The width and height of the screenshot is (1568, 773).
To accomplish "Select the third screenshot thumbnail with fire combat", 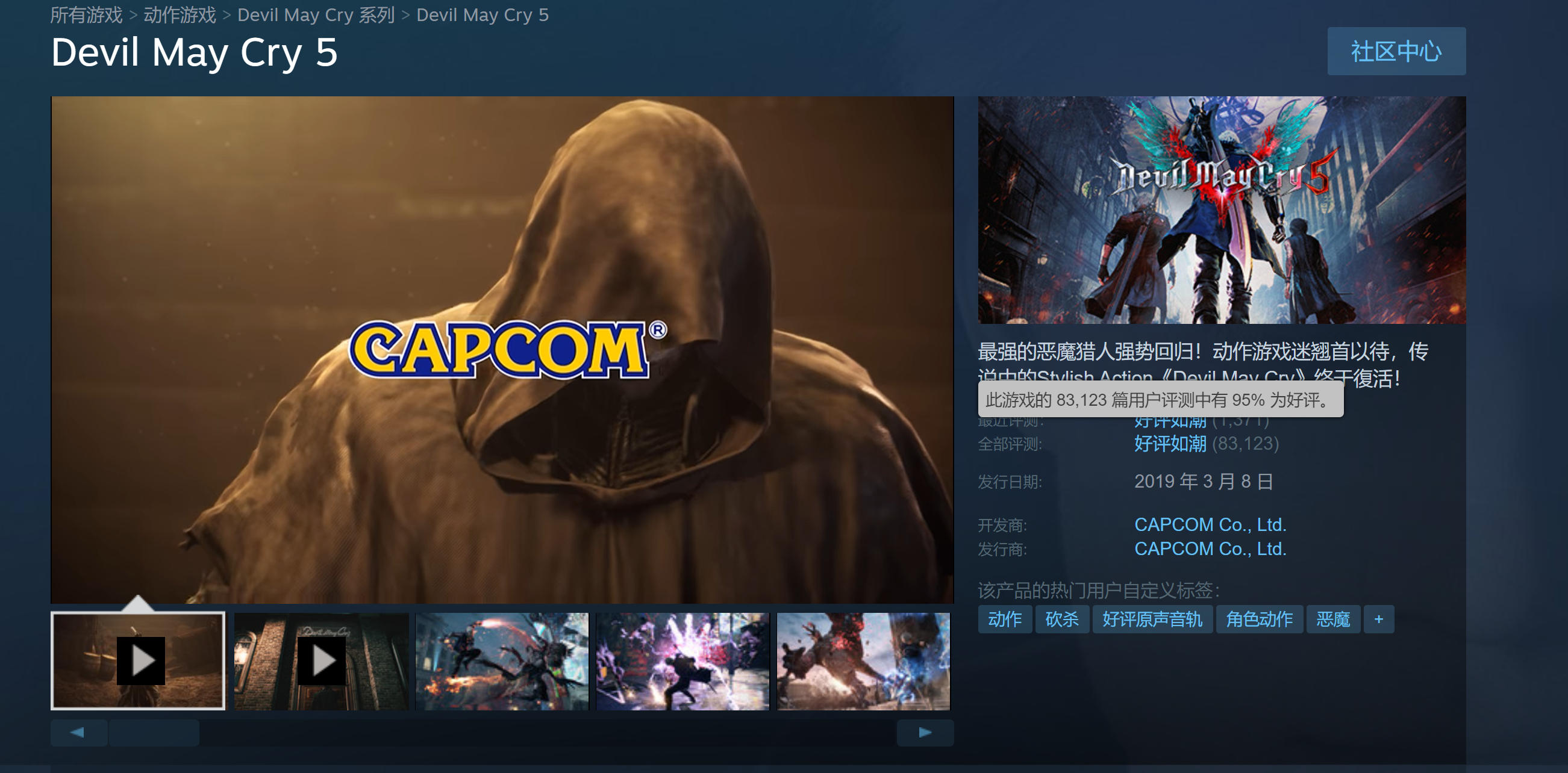I will (x=502, y=661).
